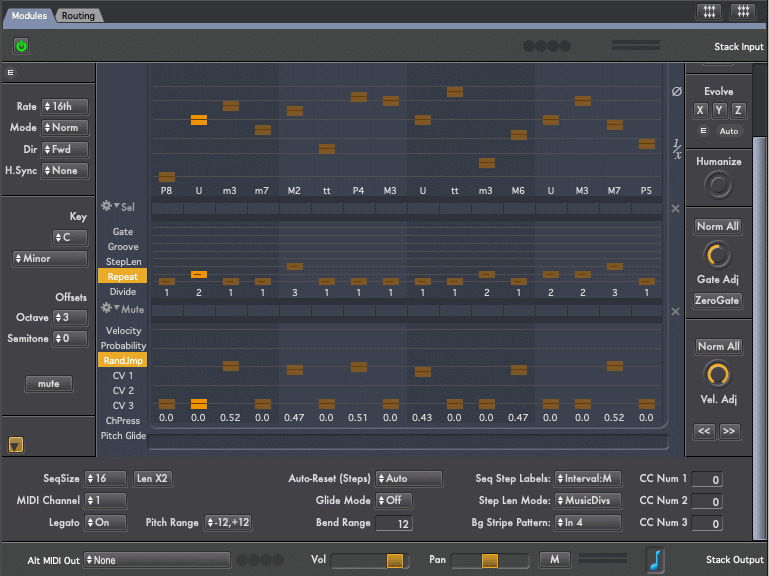
Task: Select the Divide lane
Action: click(123, 291)
